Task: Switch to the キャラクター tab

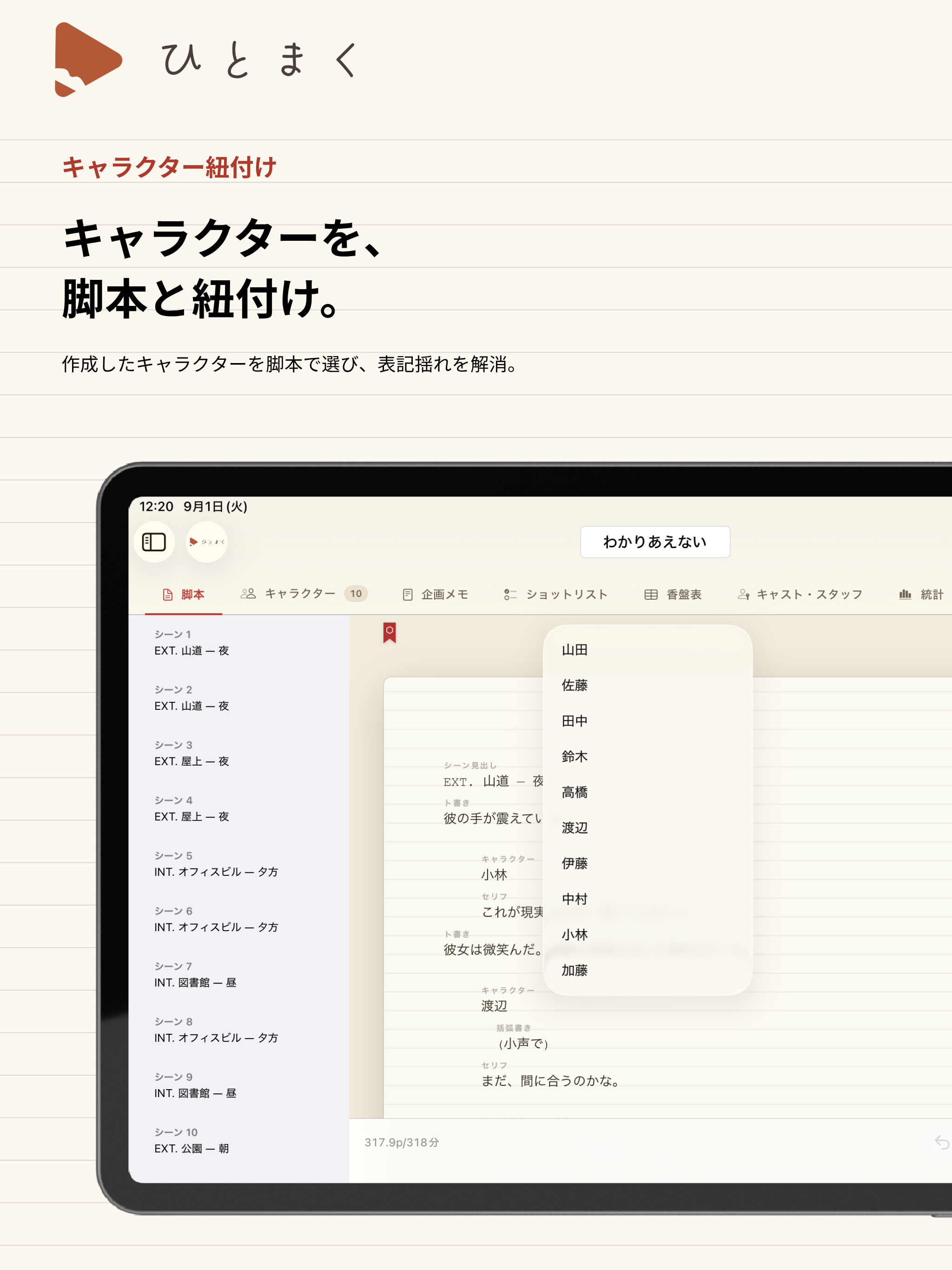Action: tap(304, 594)
